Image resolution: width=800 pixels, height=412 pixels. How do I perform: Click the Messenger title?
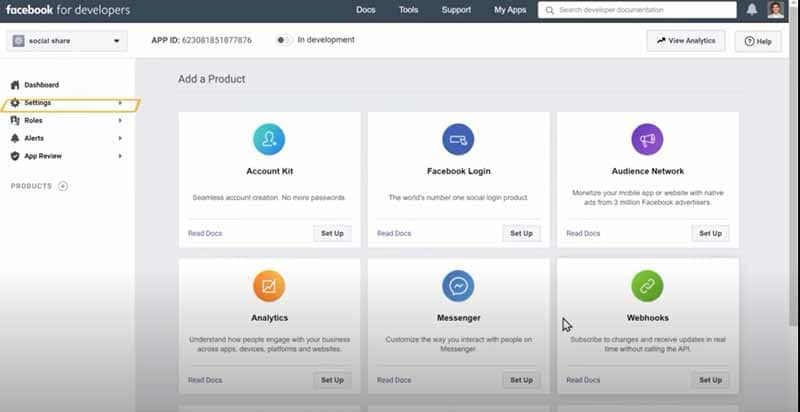[x=459, y=318]
